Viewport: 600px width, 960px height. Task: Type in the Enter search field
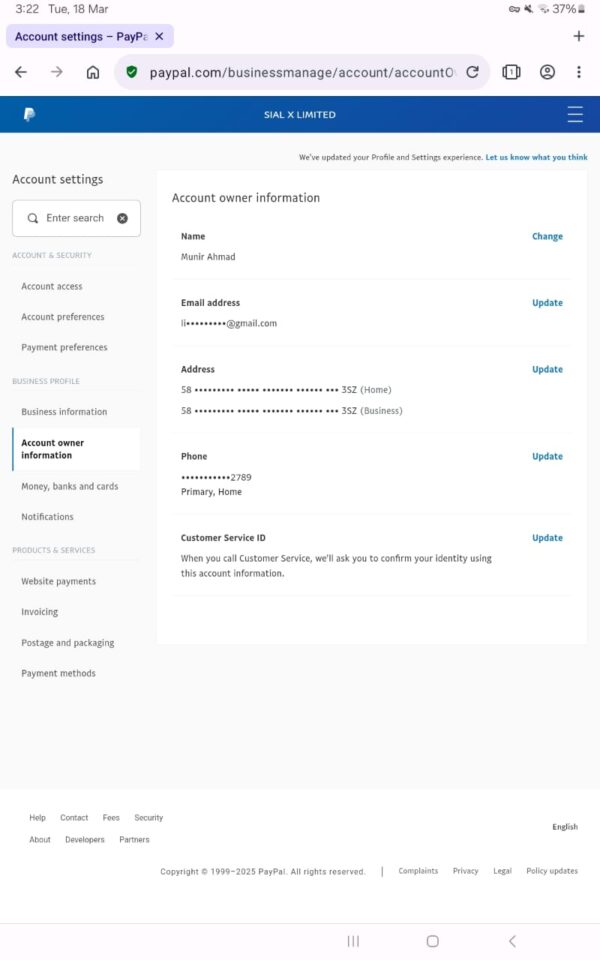(x=75, y=218)
